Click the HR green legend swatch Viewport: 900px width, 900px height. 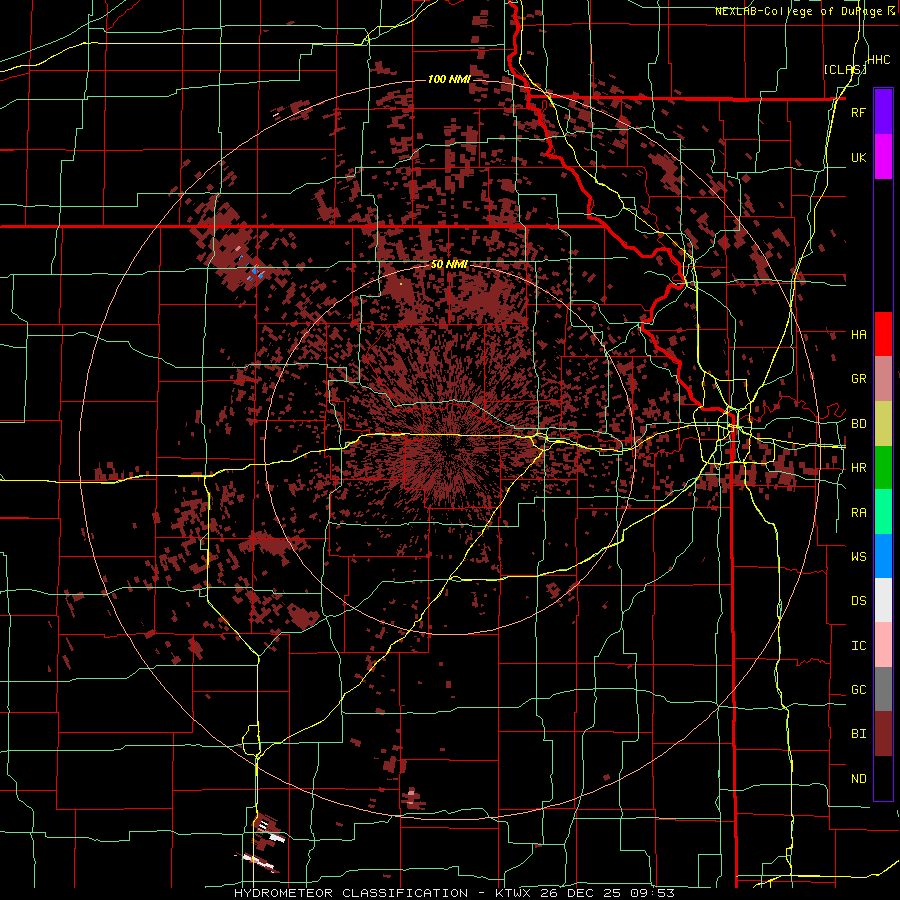tap(883, 468)
